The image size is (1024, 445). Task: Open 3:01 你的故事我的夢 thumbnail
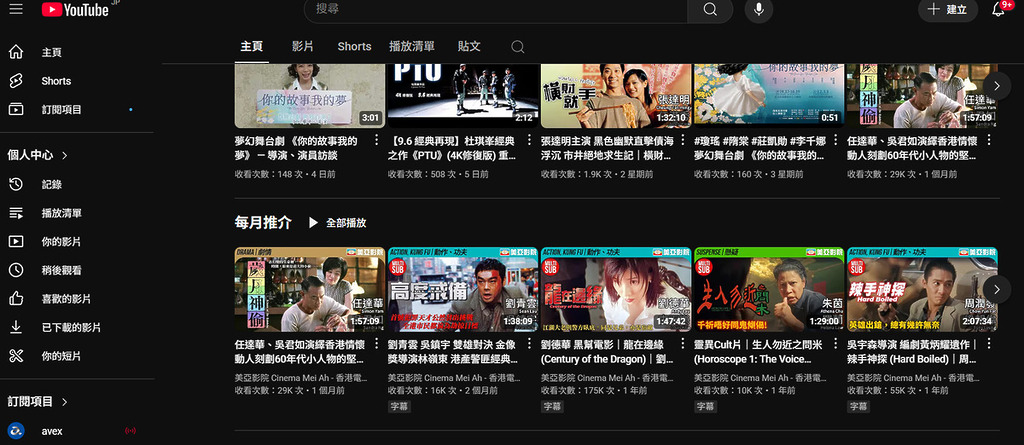pyautogui.click(x=310, y=95)
